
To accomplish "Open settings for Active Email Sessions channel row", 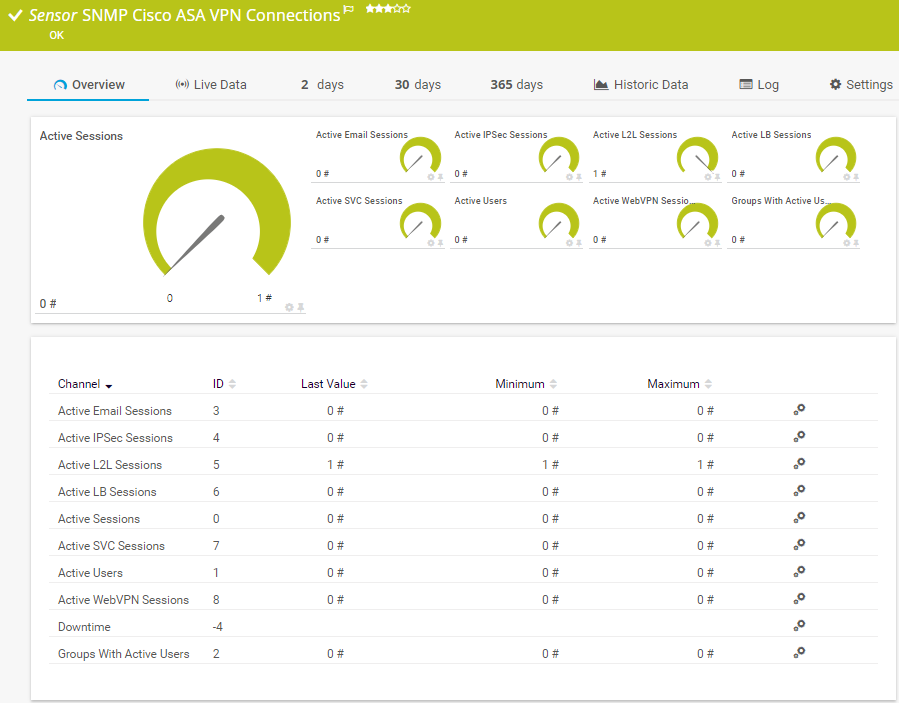I will [x=799, y=410].
